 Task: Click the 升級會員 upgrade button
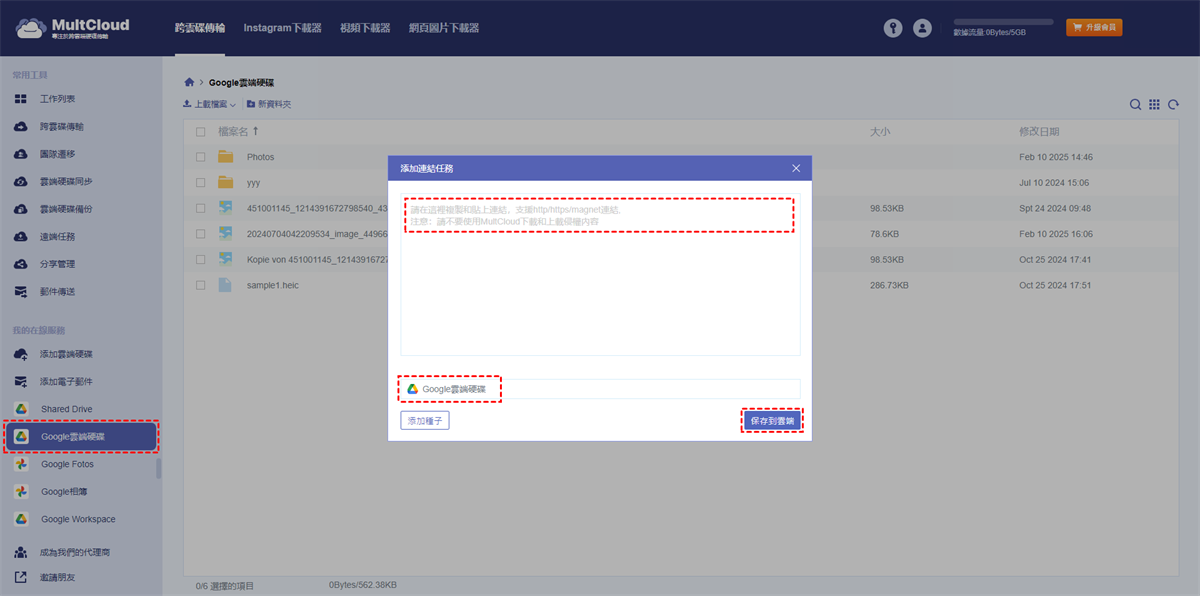pos(1094,28)
